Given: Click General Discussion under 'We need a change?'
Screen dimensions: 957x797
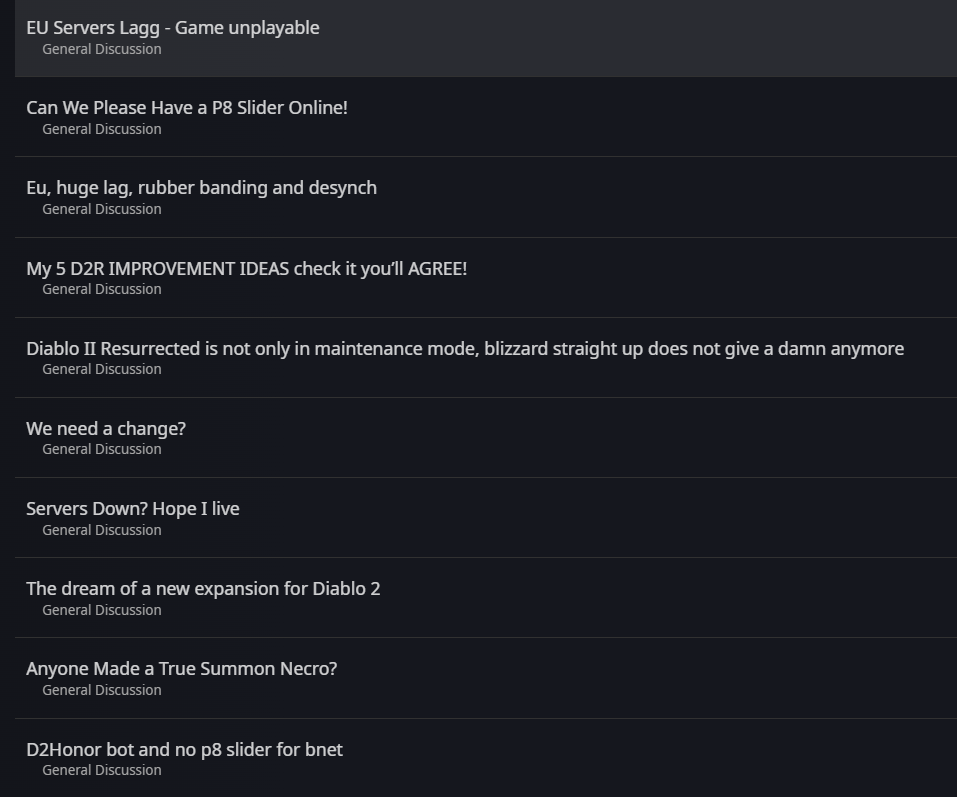Looking at the screenshot, I should point(101,449).
